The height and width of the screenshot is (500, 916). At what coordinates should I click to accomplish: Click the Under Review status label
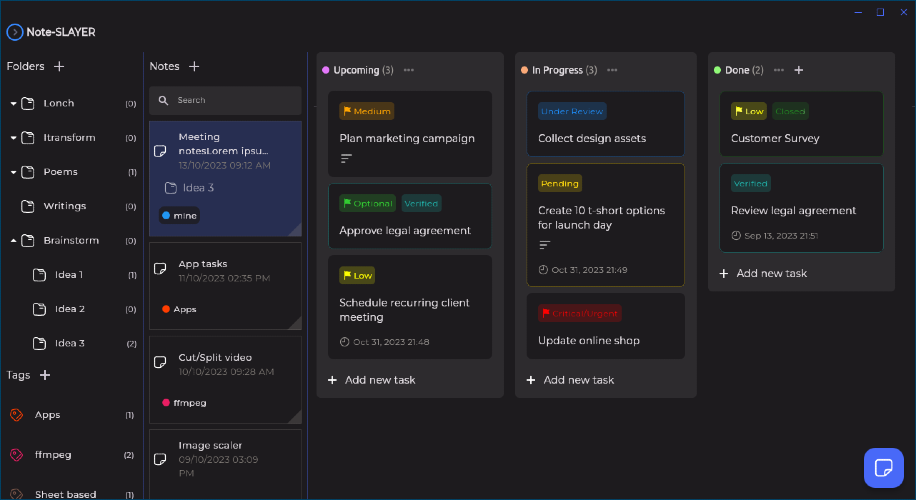click(x=572, y=111)
